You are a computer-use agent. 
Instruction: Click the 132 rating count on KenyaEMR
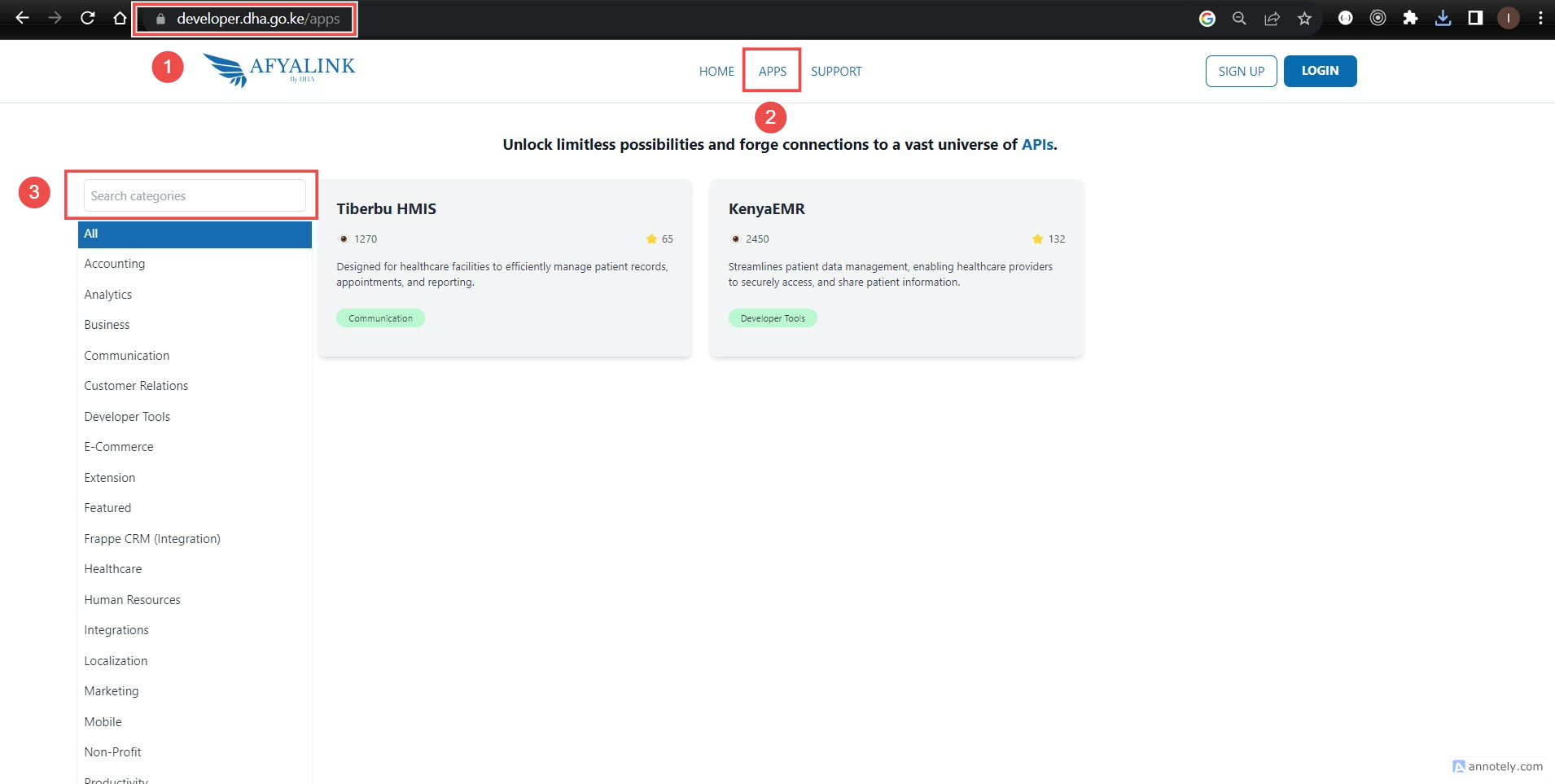[x=1057, y=239]
